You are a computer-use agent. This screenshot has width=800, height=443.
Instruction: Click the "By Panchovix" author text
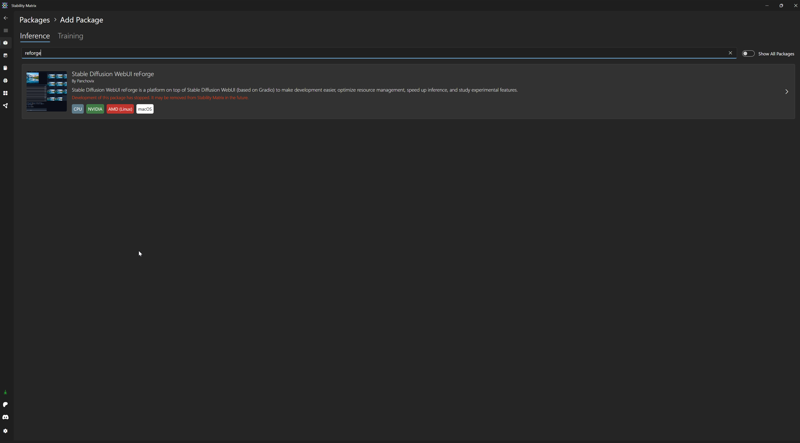(x=83, y=81)
